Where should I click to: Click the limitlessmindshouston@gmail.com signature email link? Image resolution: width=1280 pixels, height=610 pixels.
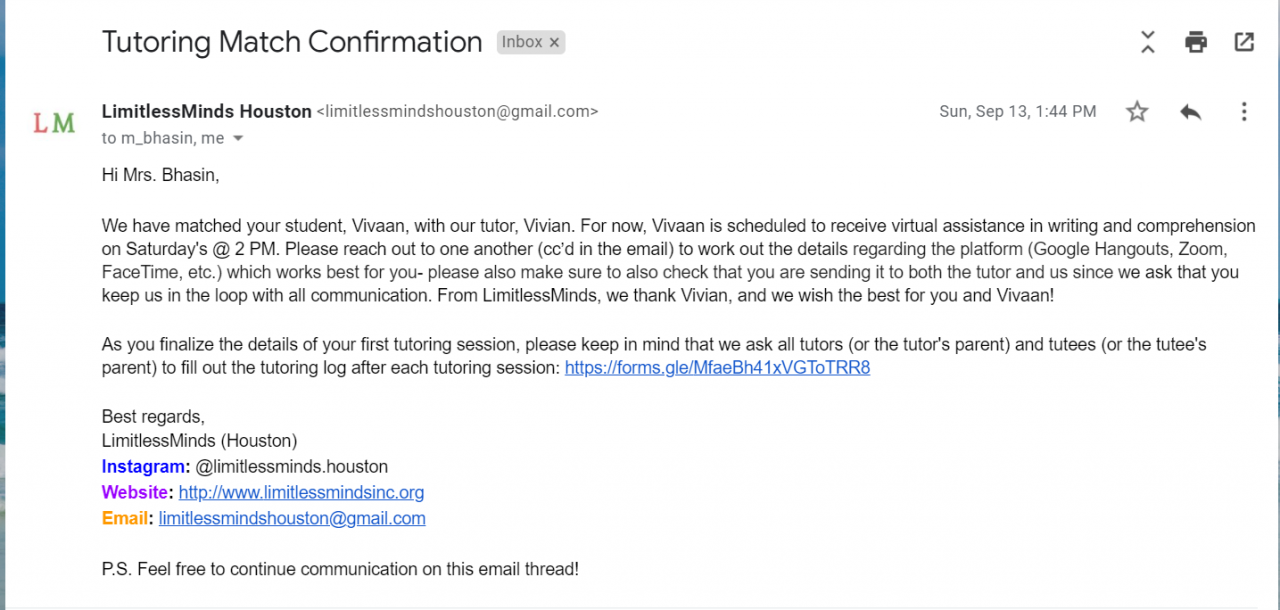click(x=292, y=518)
